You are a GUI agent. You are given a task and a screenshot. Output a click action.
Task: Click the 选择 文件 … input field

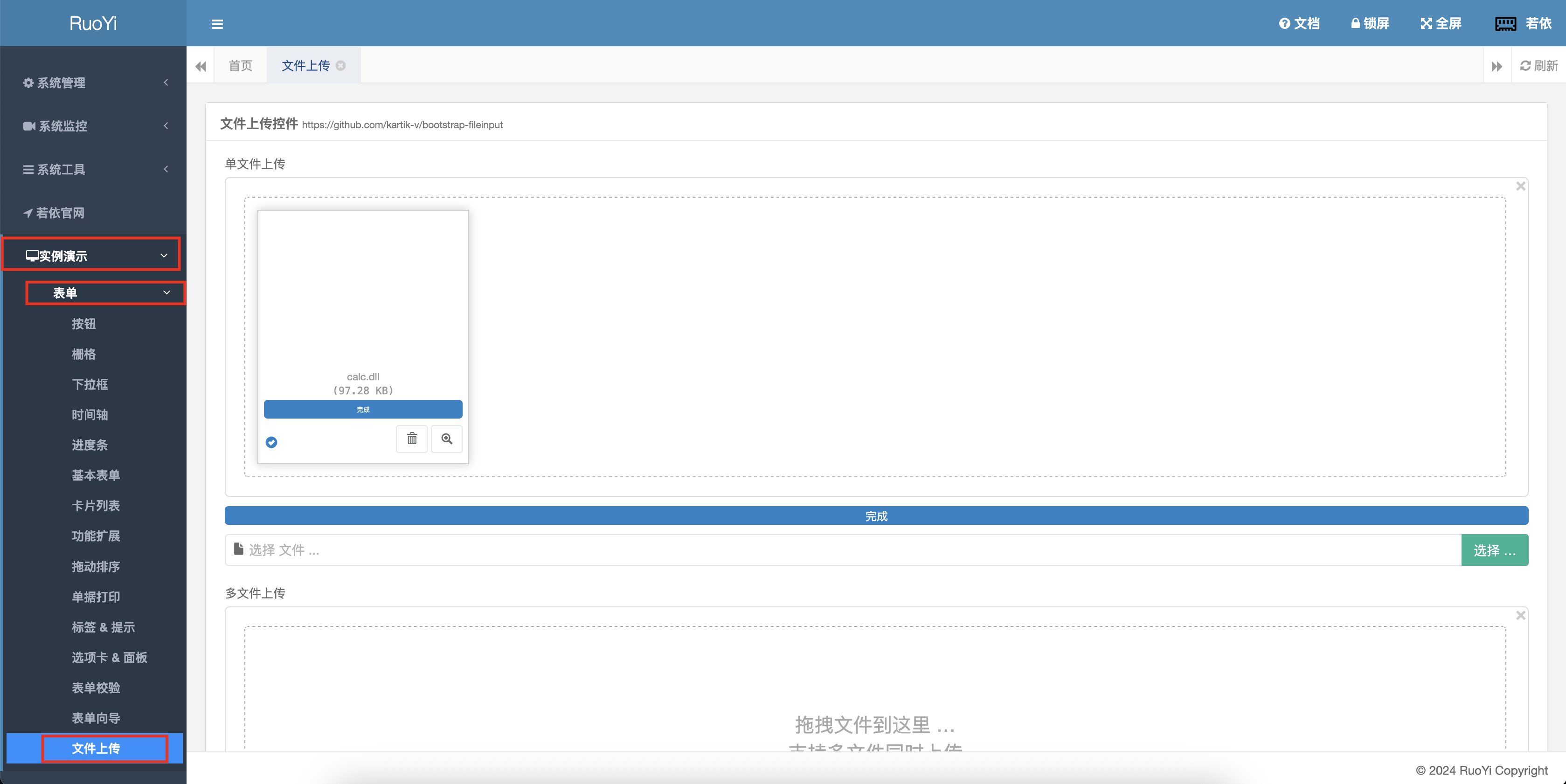(x=843, y=550)
